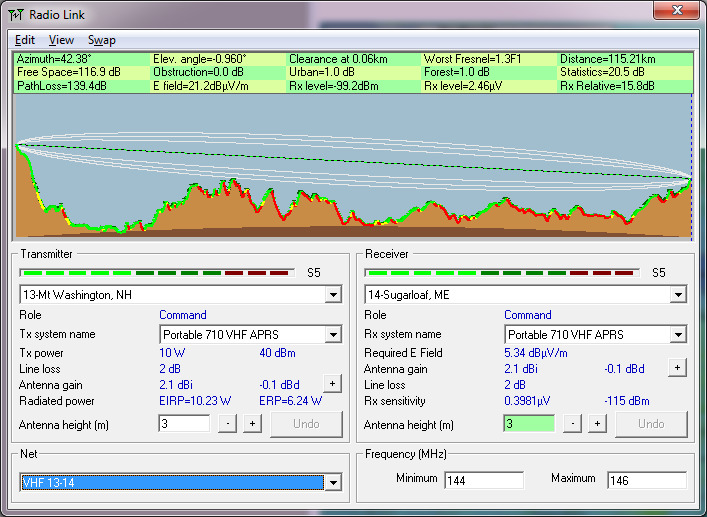Open the View menu
Image resolution: width=707 pixels, height=517 pixels.
61,40
